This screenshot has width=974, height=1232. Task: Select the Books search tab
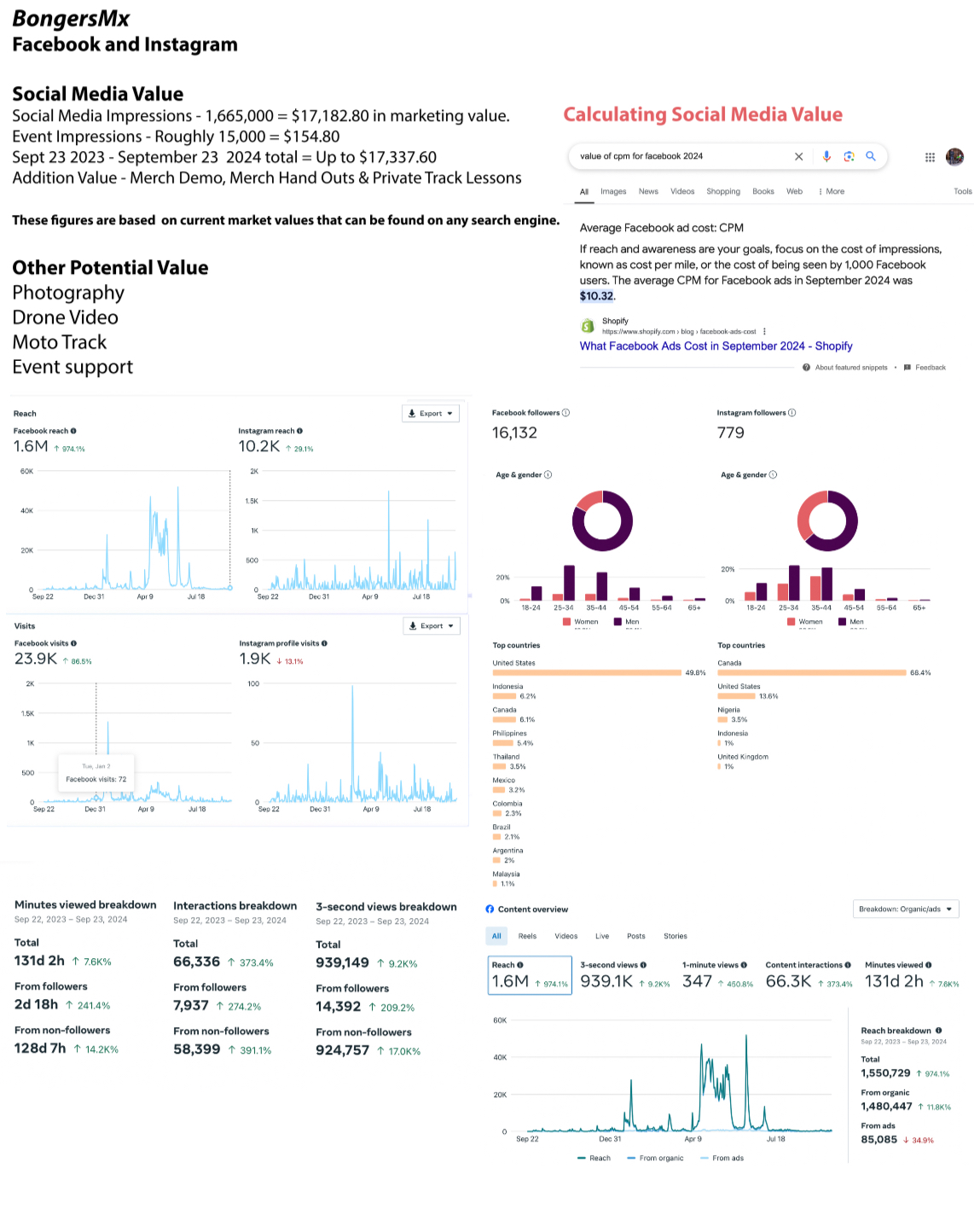[763, 191]
